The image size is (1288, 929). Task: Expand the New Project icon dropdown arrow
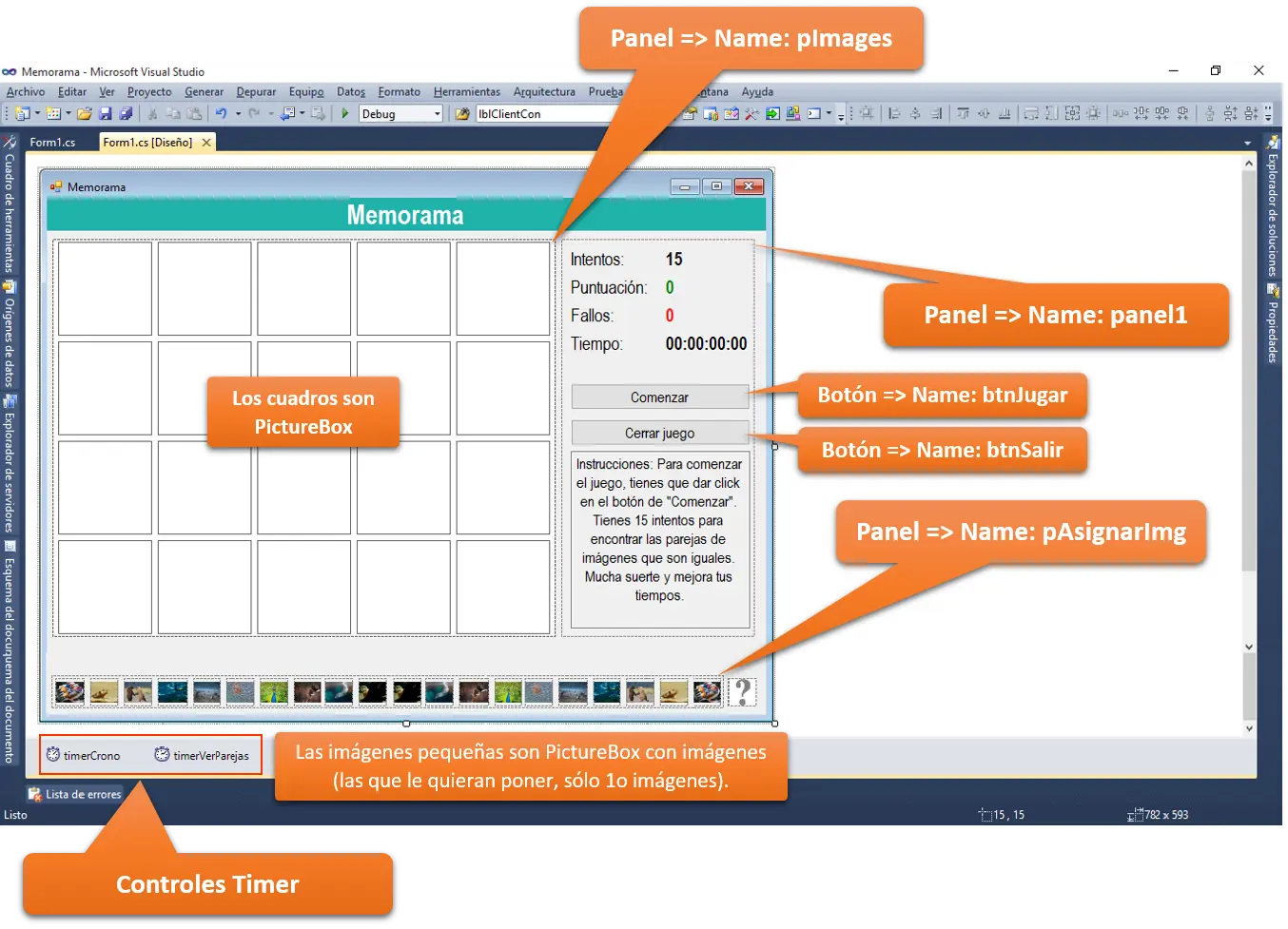(37, 114)
